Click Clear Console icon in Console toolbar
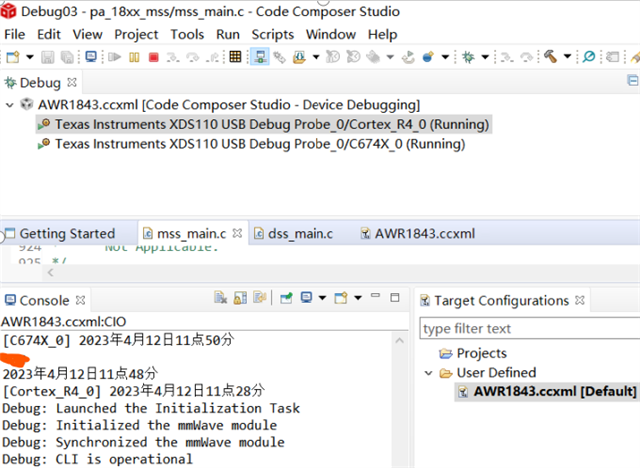 click(x=220, y=298)
